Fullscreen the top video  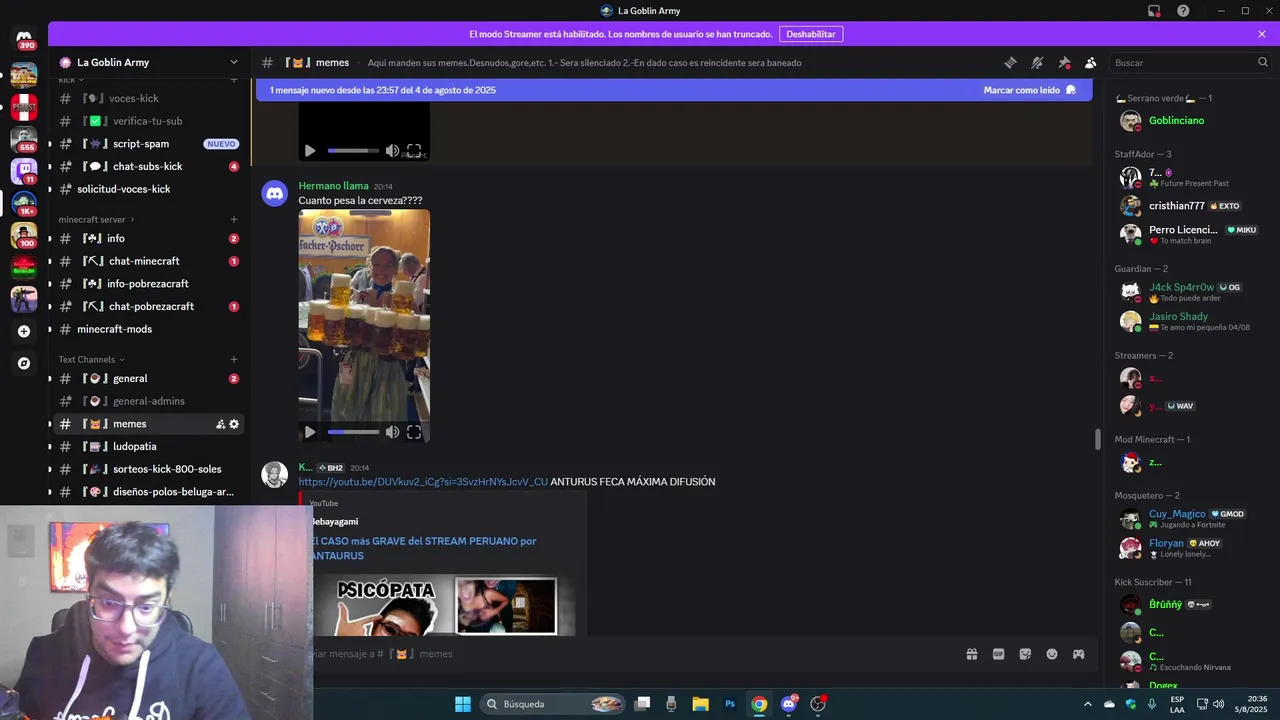point(414,151)
